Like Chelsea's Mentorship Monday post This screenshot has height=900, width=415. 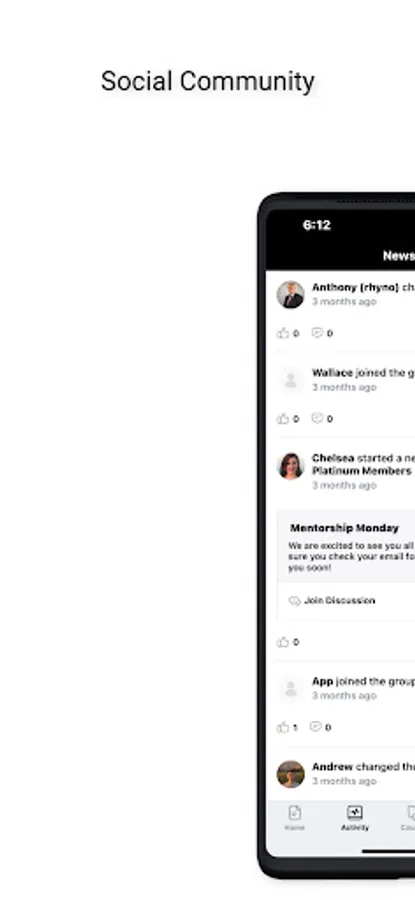click(x=283, y=642)
